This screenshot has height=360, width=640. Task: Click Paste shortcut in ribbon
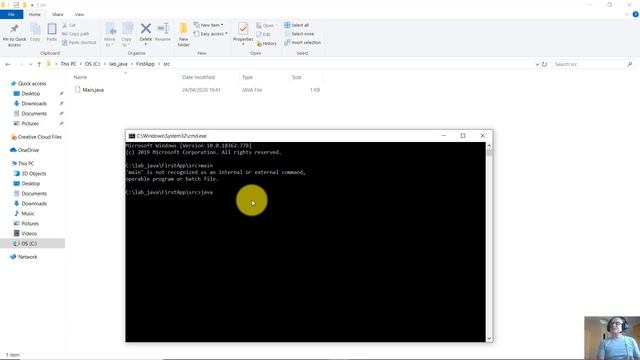point(79,42)
